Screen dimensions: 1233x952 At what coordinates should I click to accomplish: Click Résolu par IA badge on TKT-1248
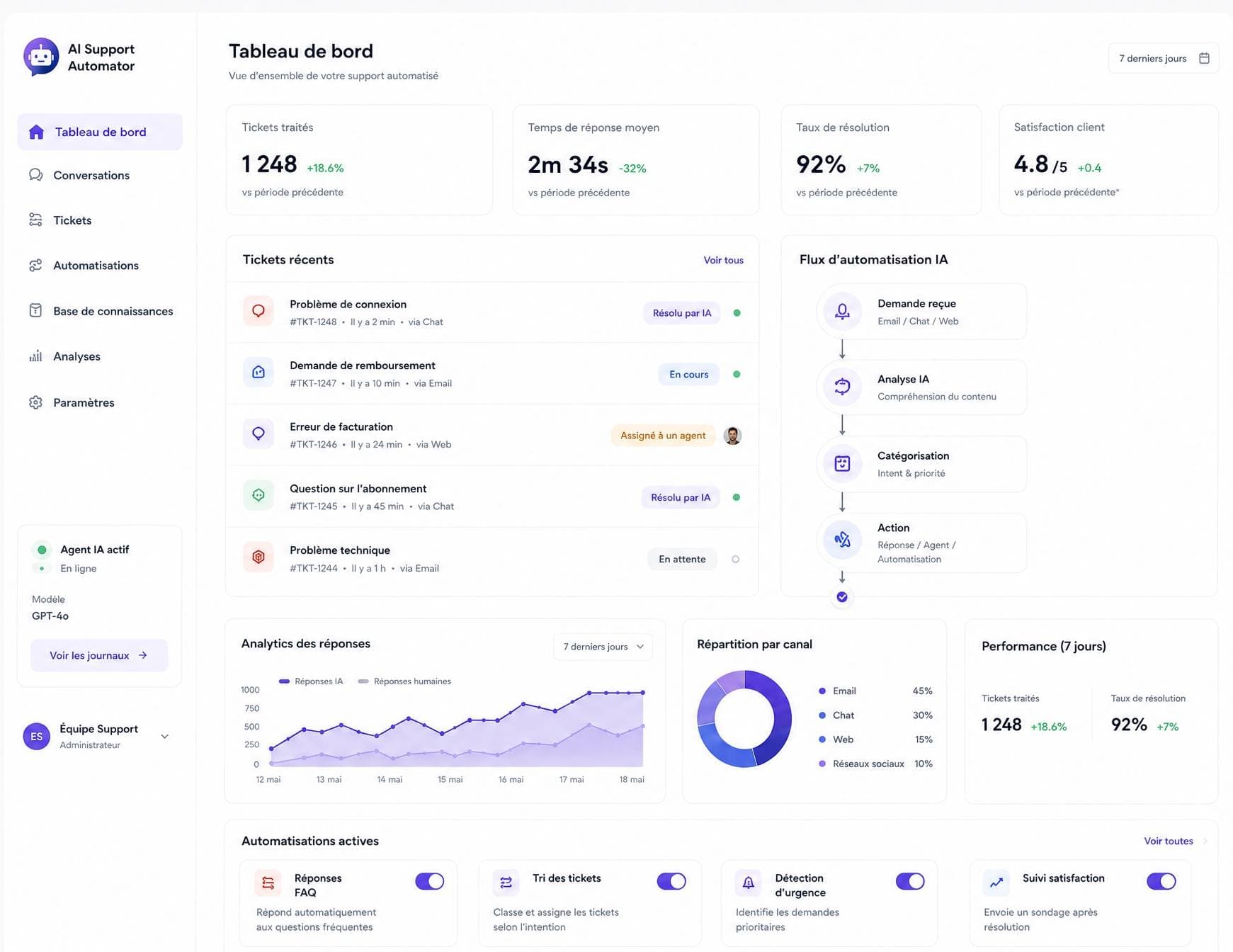[x=682, y=313]
